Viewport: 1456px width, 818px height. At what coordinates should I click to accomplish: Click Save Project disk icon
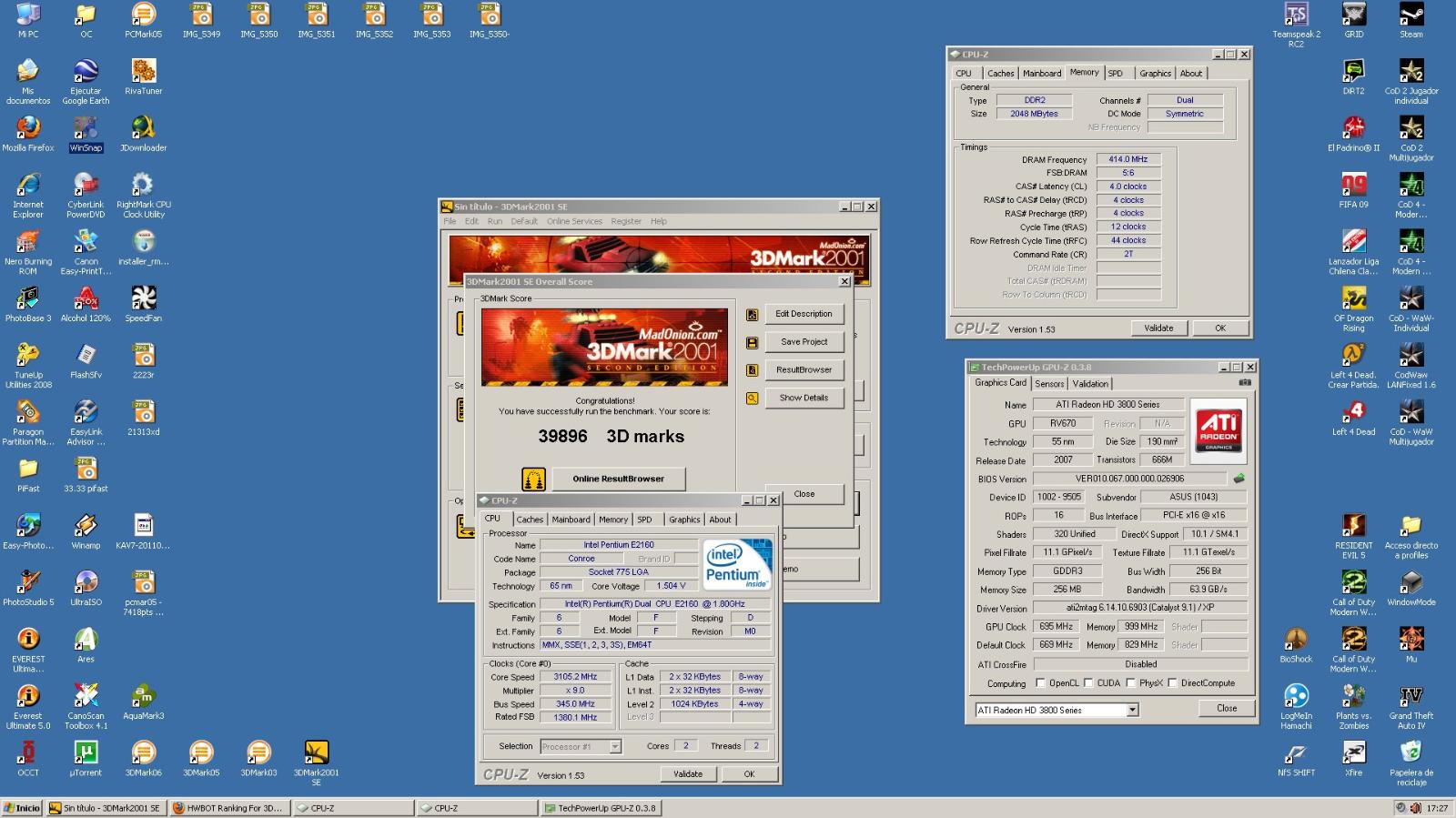pyautogui.click(x=752, y=342)
